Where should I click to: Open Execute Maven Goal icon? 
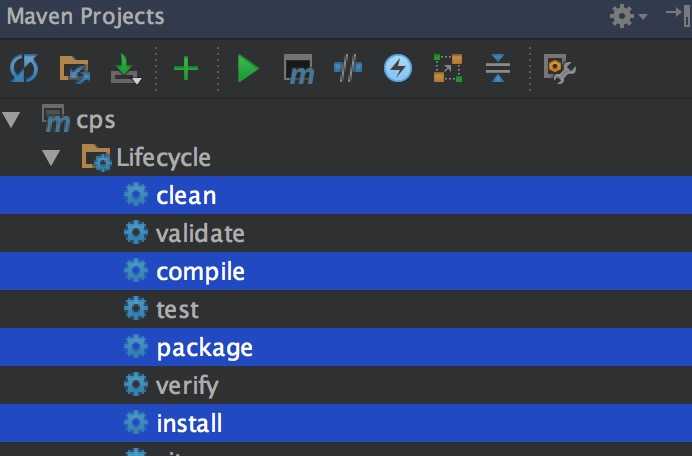pos(299,69)
